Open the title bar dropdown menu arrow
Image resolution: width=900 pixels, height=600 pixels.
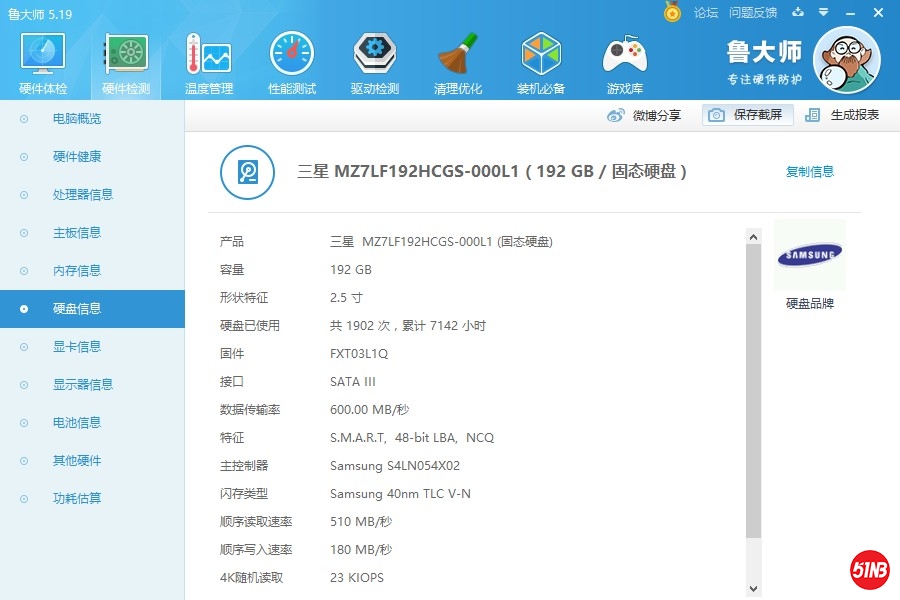823,13
